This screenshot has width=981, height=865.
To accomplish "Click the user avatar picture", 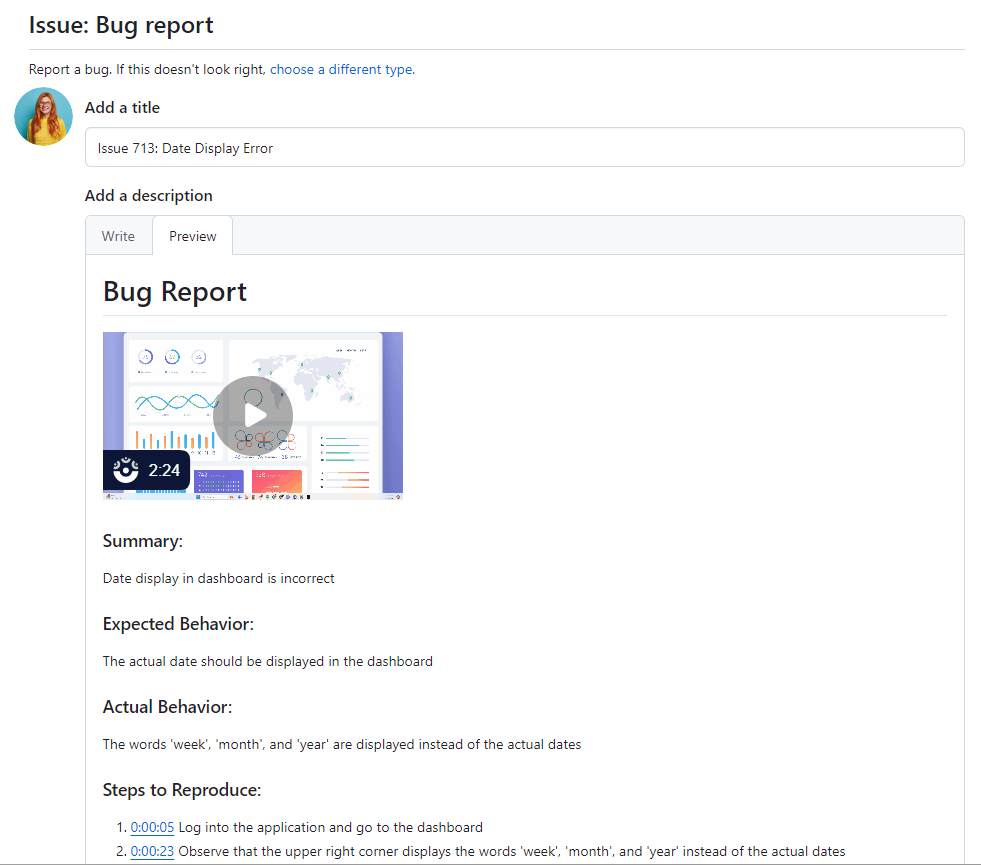I will (x=44, y=116).
